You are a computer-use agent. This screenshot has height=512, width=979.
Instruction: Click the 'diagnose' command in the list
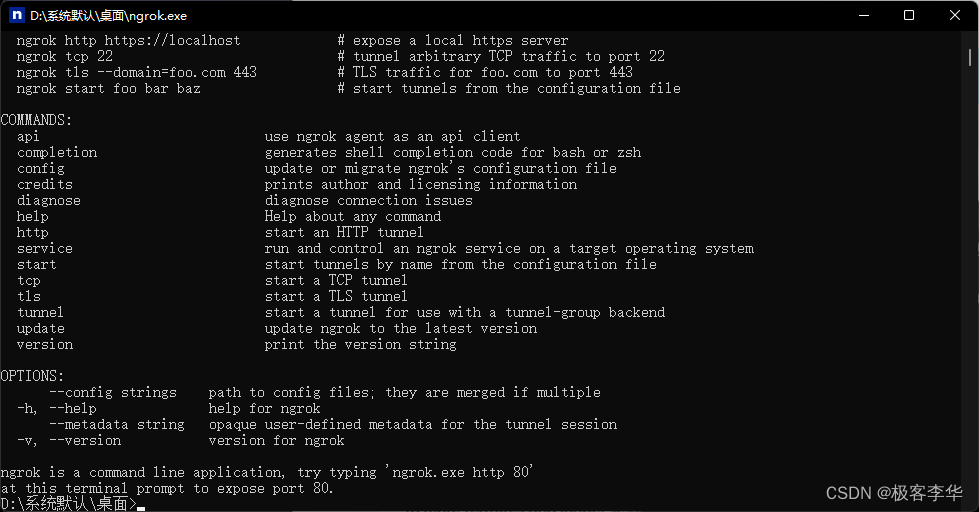(x=49, y=200)
